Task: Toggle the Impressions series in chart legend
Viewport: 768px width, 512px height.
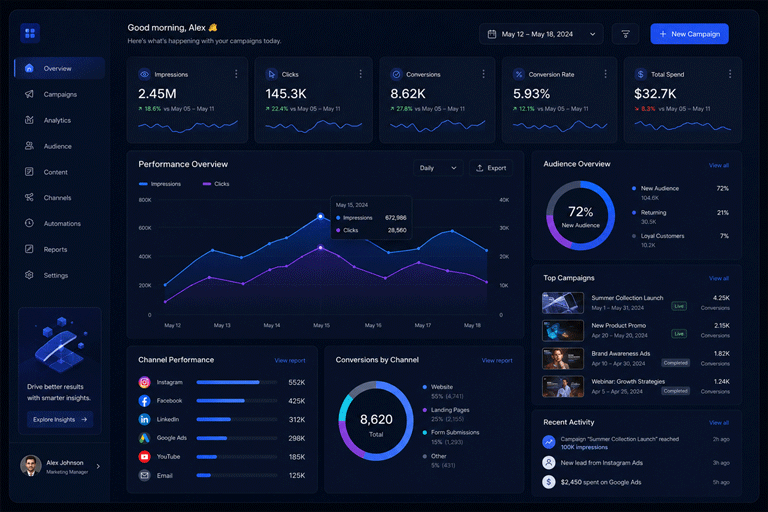Action: click(x=160, y=184)
